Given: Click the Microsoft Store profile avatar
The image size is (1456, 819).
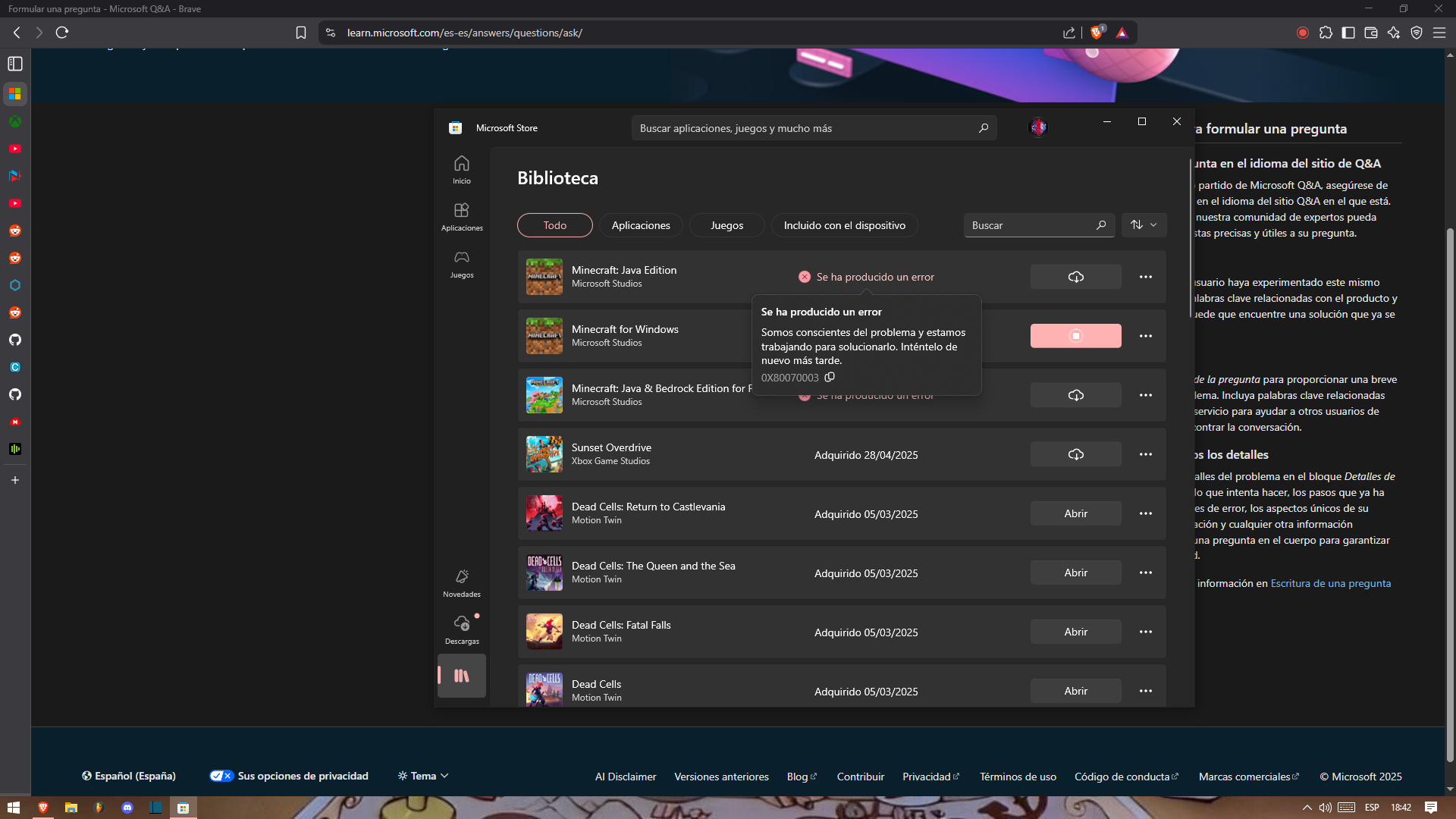Looking at the screenshot, I should [x=1038, y=127].
